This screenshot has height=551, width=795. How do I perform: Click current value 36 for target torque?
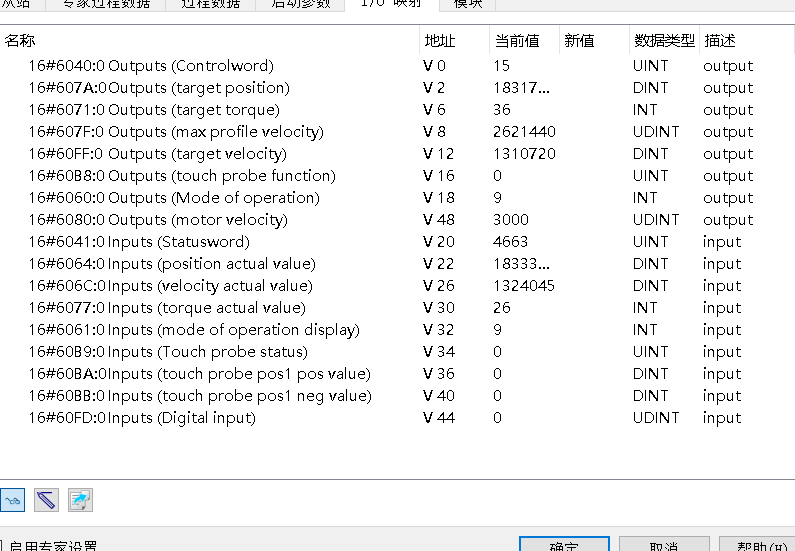pos(501,110)
